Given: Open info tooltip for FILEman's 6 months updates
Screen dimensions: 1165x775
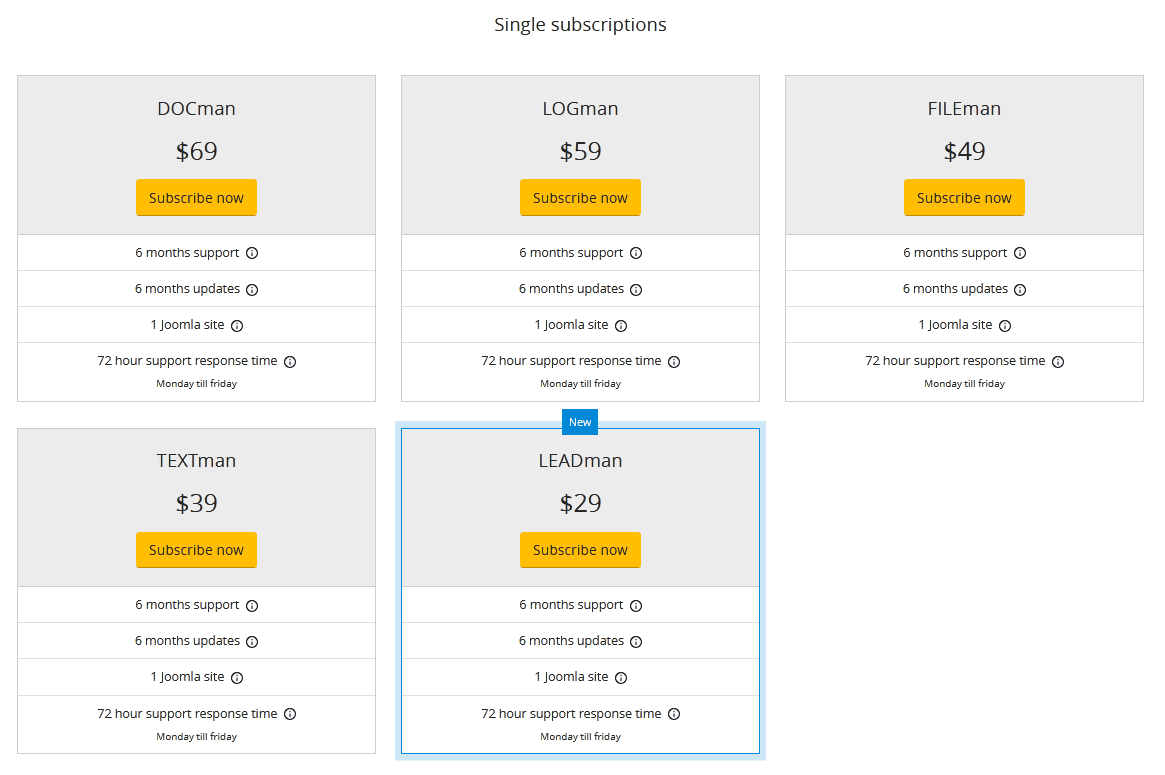Looking at the screenshot, I should coord(1020,289).
